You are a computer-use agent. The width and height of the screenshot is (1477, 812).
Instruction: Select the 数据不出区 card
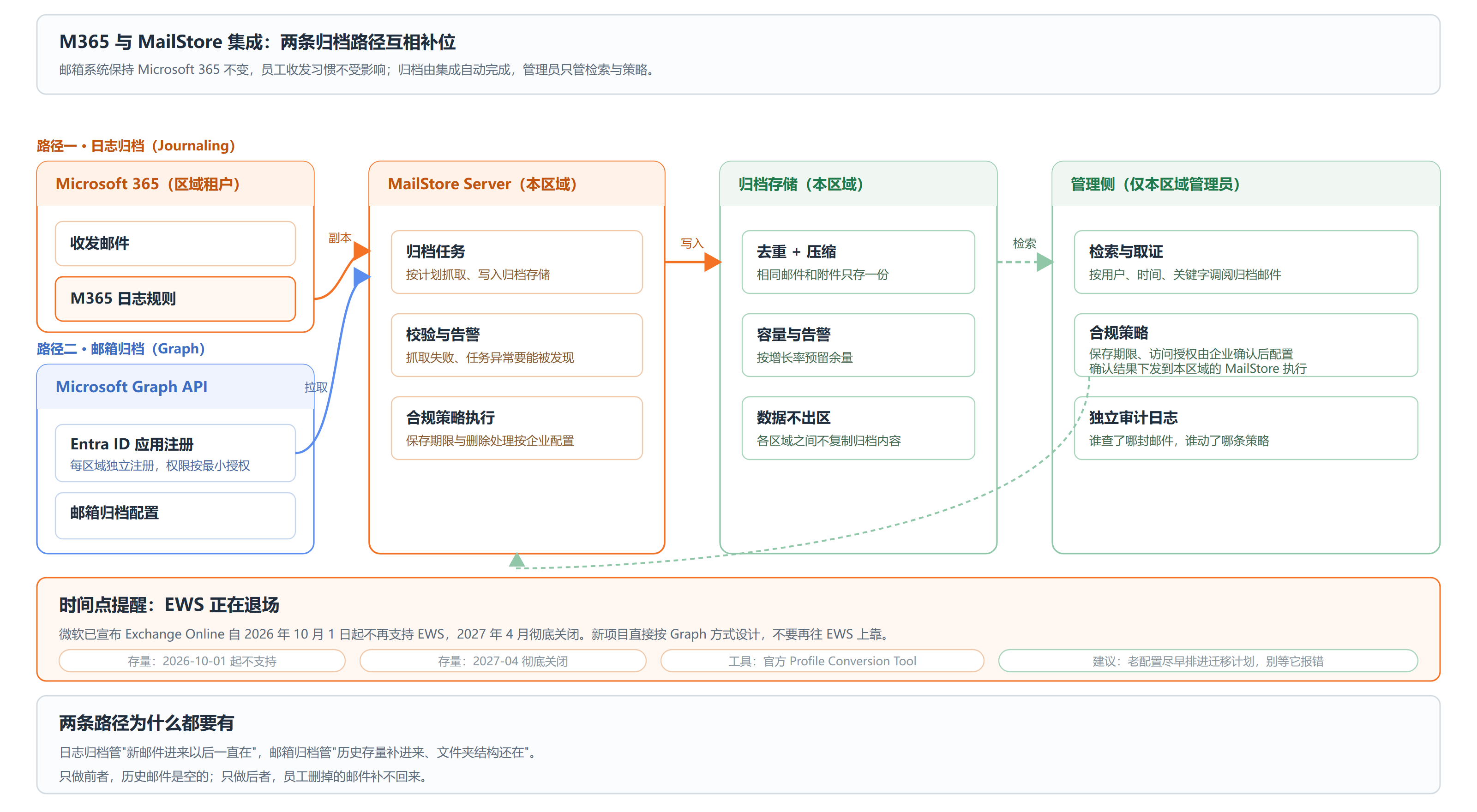[858, 428]
